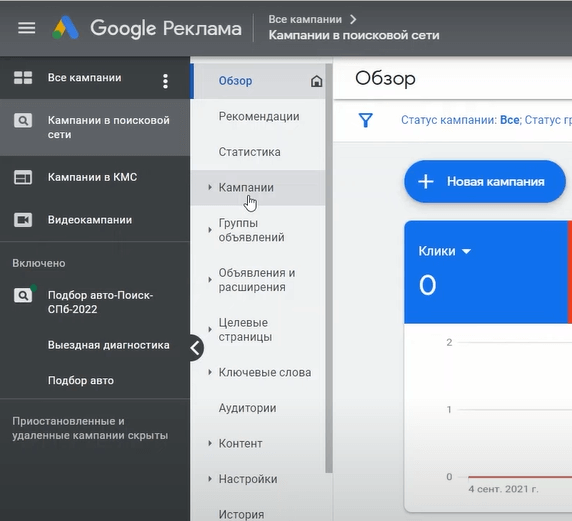The image size is (572, 521).
Task: Click the Подбор авто-Поиск-СПб-2022 campaign icon
Action: point(23,295)
